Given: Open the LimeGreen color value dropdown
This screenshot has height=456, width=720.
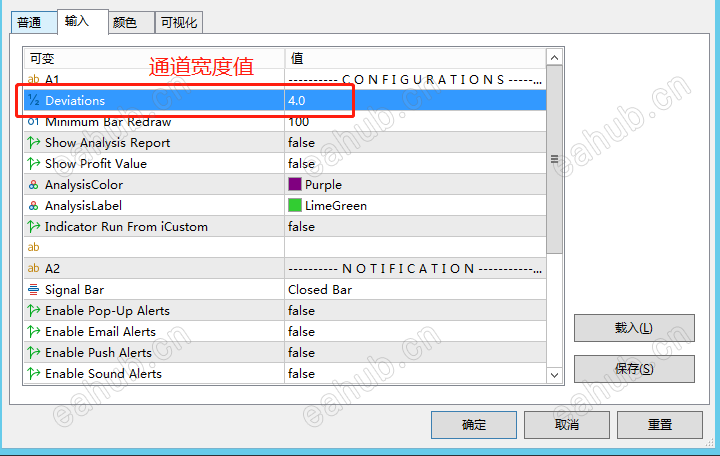Looking at the screenshot, I should tap(415, 206).
